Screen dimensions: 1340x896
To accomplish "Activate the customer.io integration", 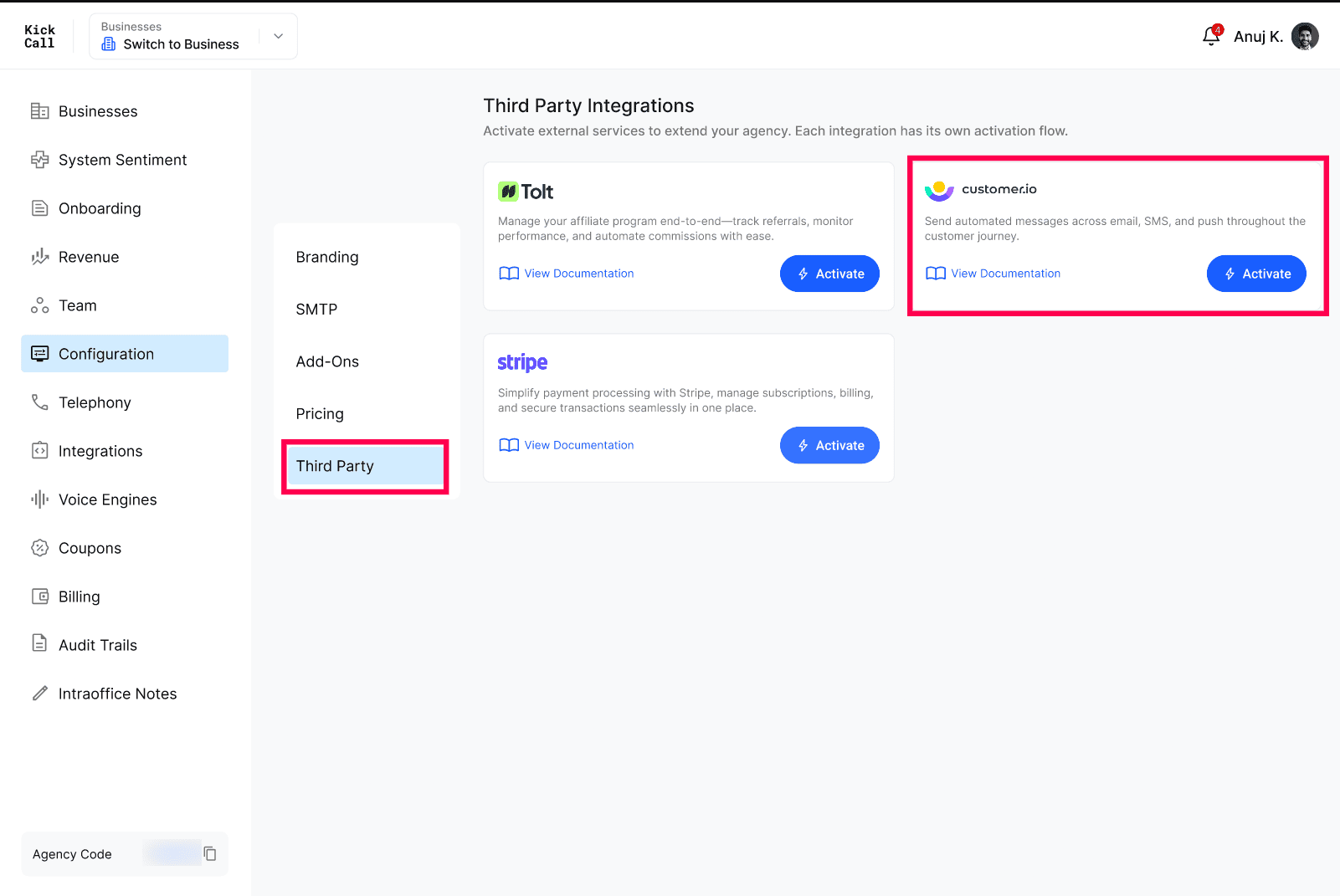I will (x=1256, y=274).
